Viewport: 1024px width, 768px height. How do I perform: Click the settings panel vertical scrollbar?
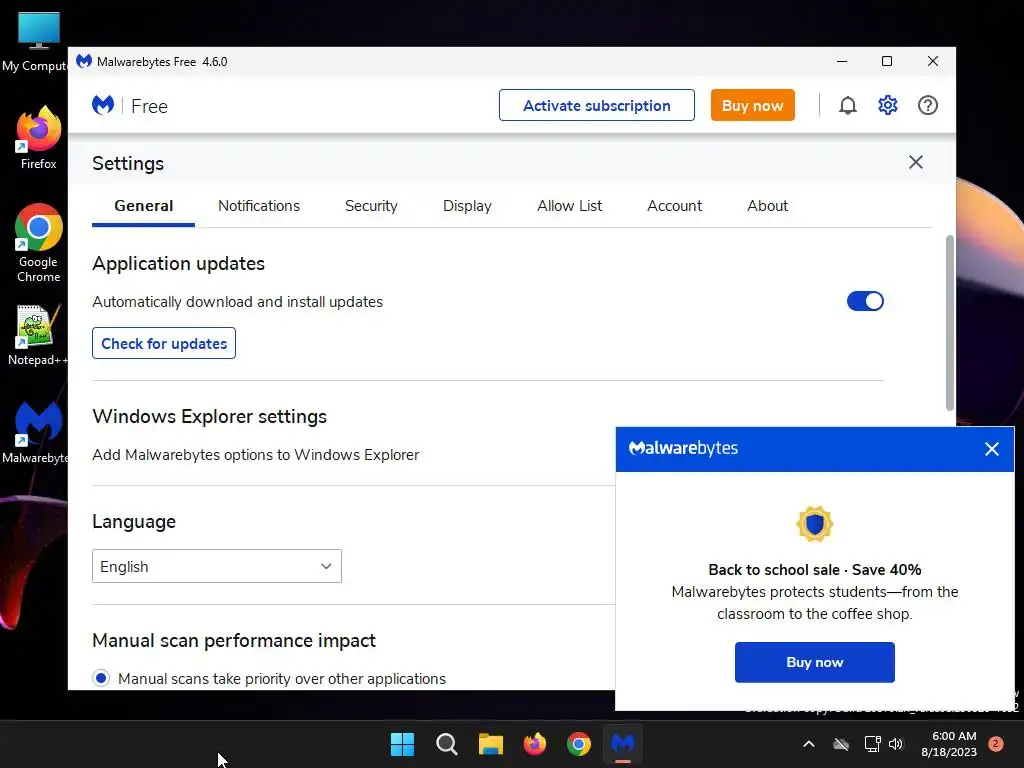950,323
